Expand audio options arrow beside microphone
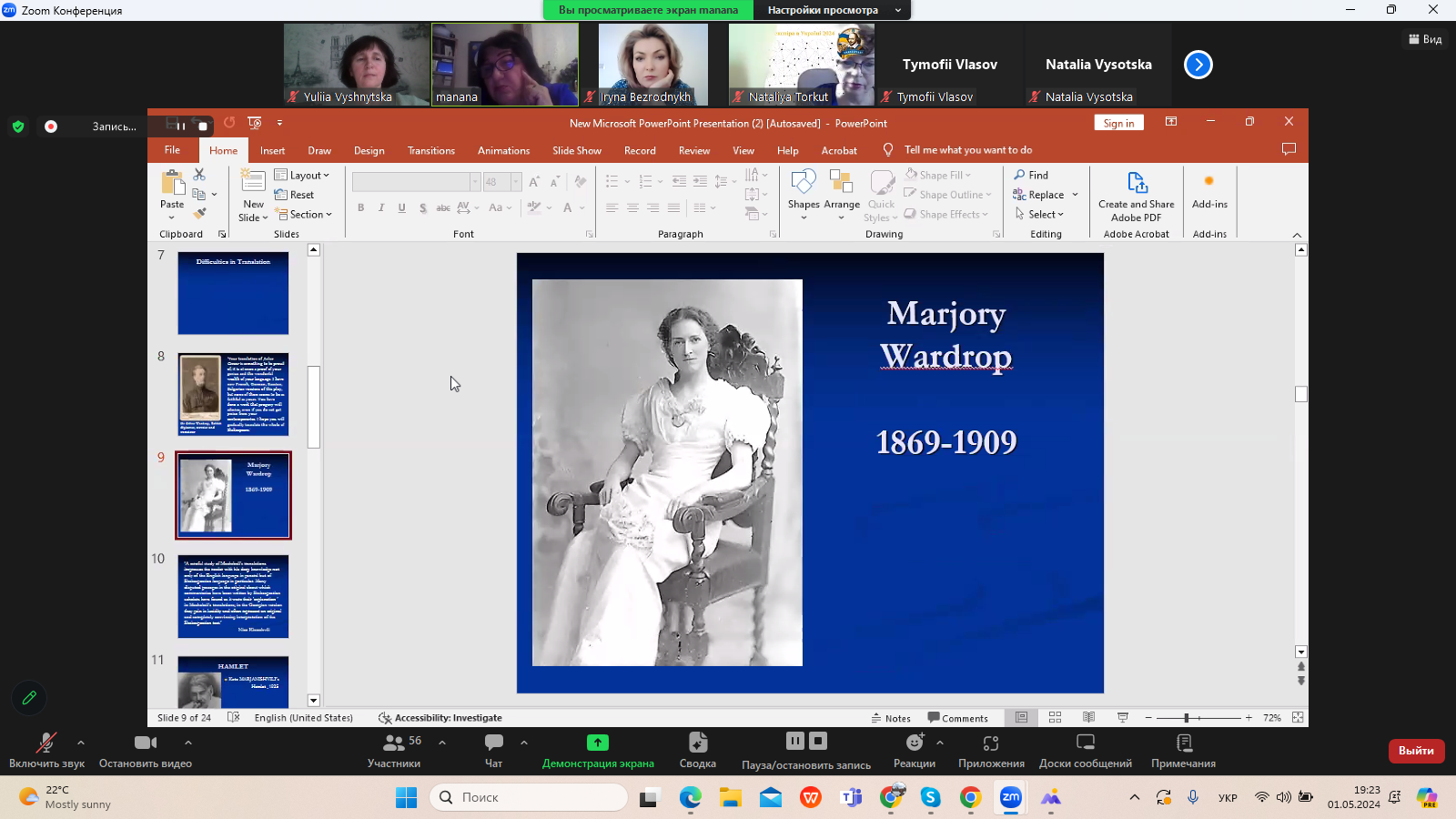The width and height of the screenshot is (1456, 819). pyautogui.click(x=81, y=743)
